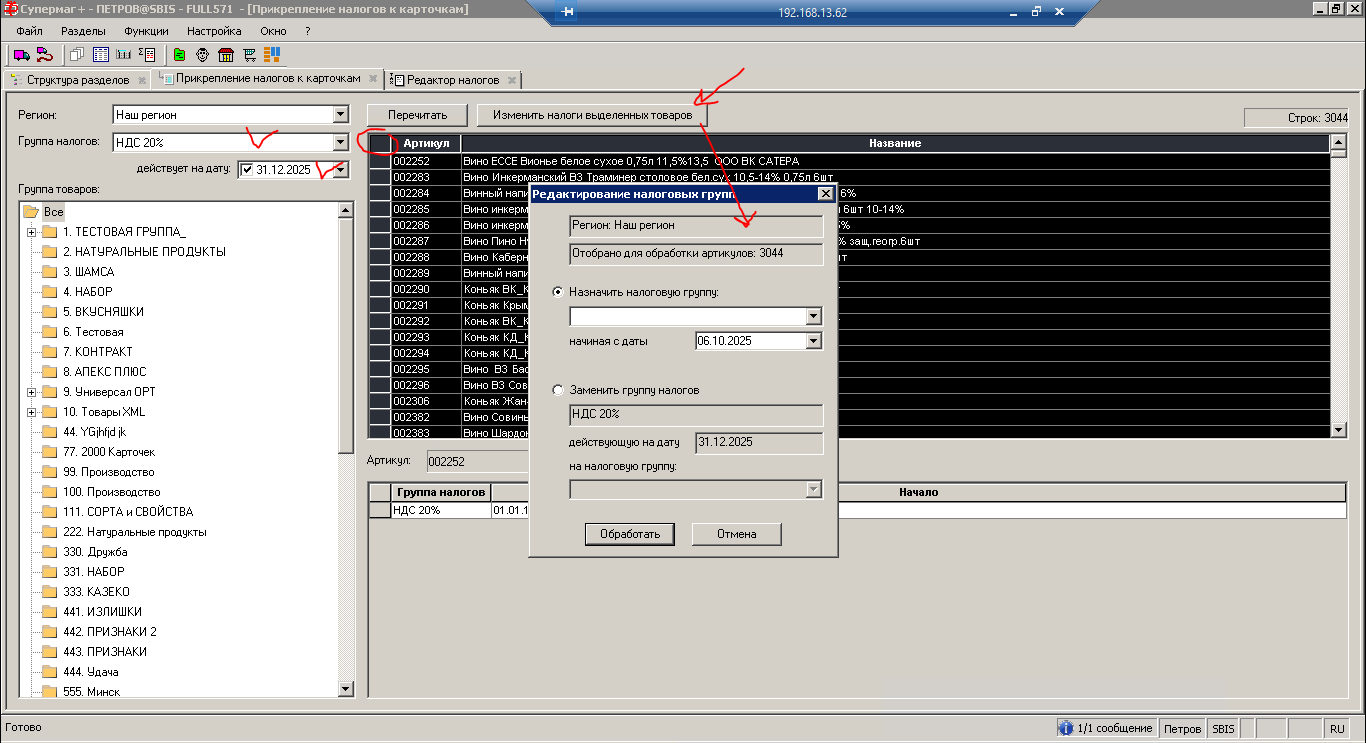The width and height of the screenshot is (1366, 743).
Task: Click the pink truck toolbar icon
Action: point(20,54)
